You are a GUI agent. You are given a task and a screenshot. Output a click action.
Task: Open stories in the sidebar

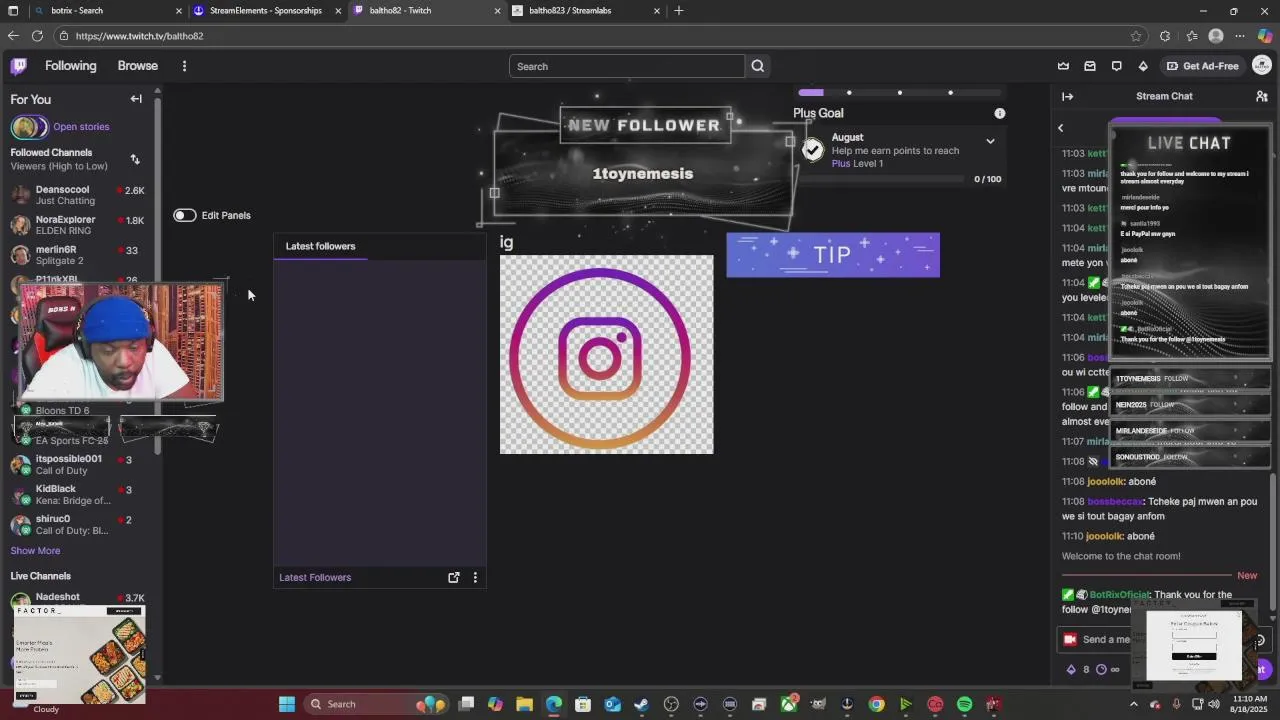point(81,127)
